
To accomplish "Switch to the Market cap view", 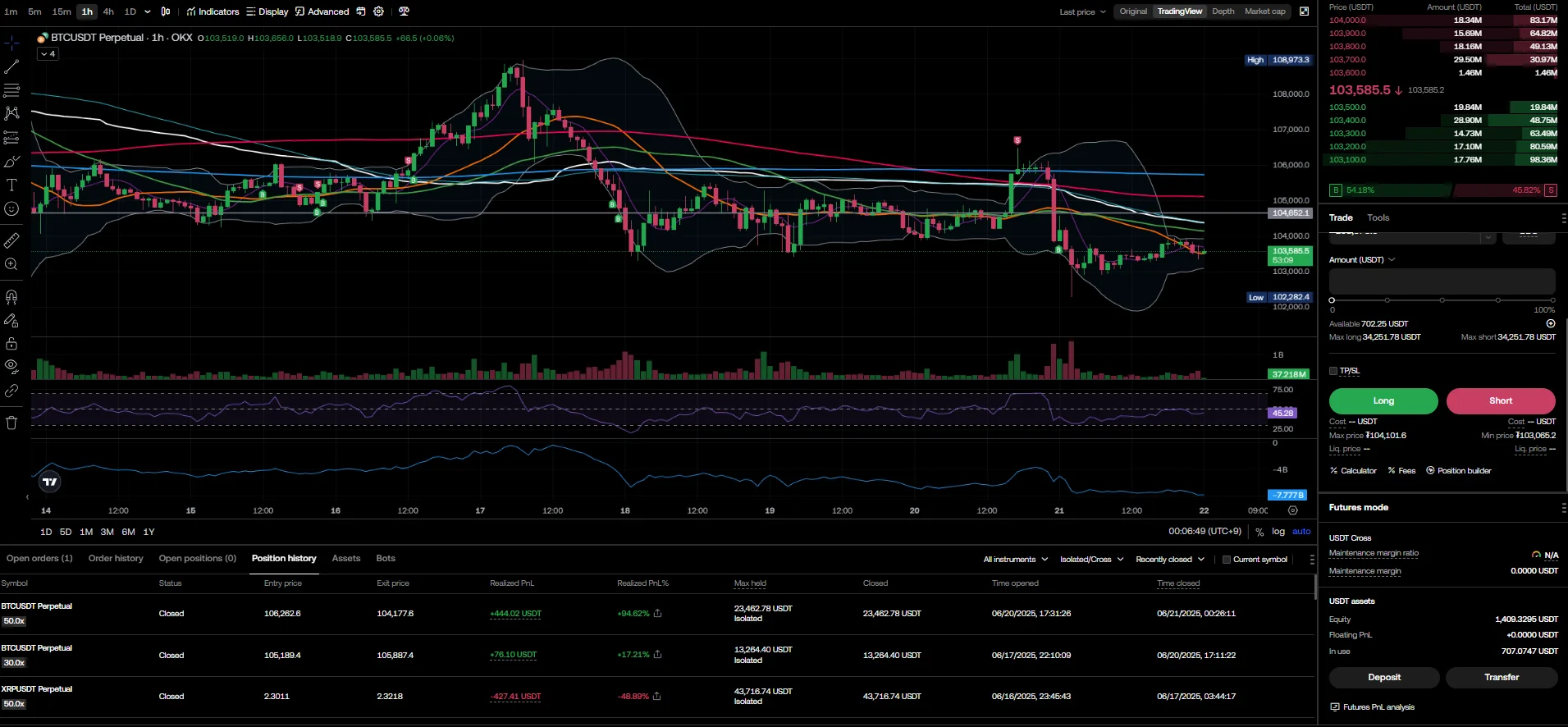I will pyautogui.click(x=1265, y=11).
